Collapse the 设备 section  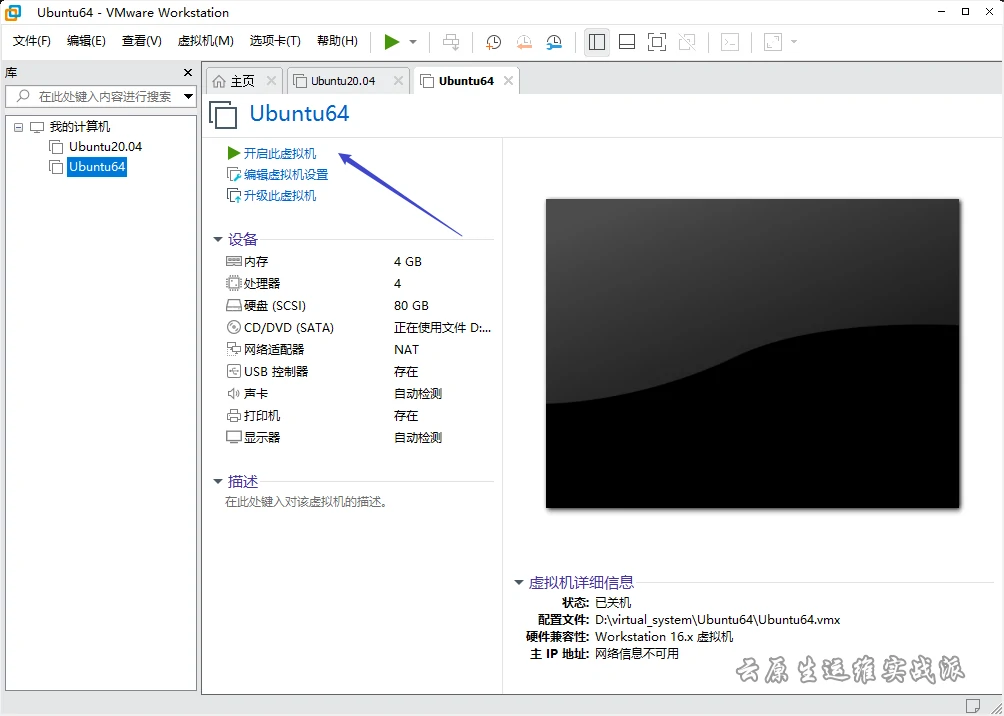(218, 240)
